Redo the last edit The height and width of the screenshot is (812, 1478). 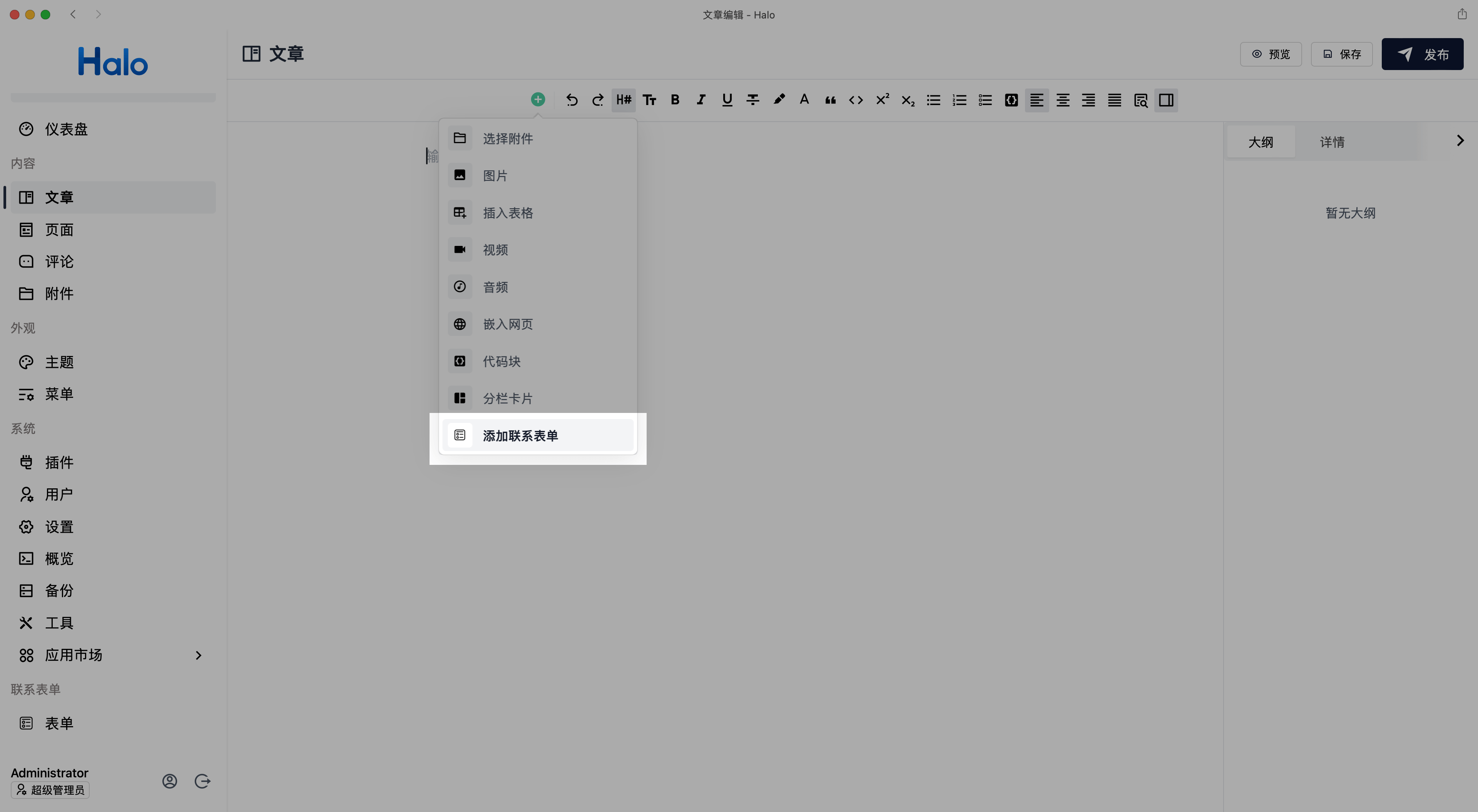tap(597, 100)
